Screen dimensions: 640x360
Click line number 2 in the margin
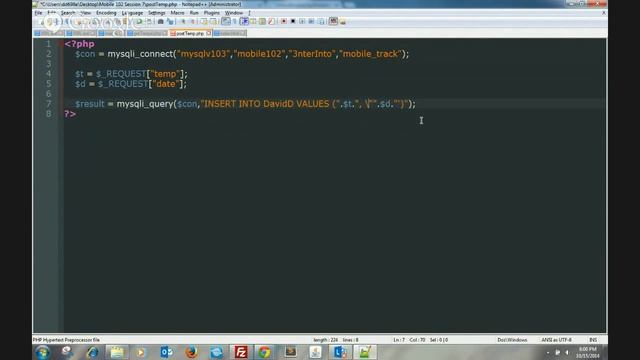pos(49,54)
